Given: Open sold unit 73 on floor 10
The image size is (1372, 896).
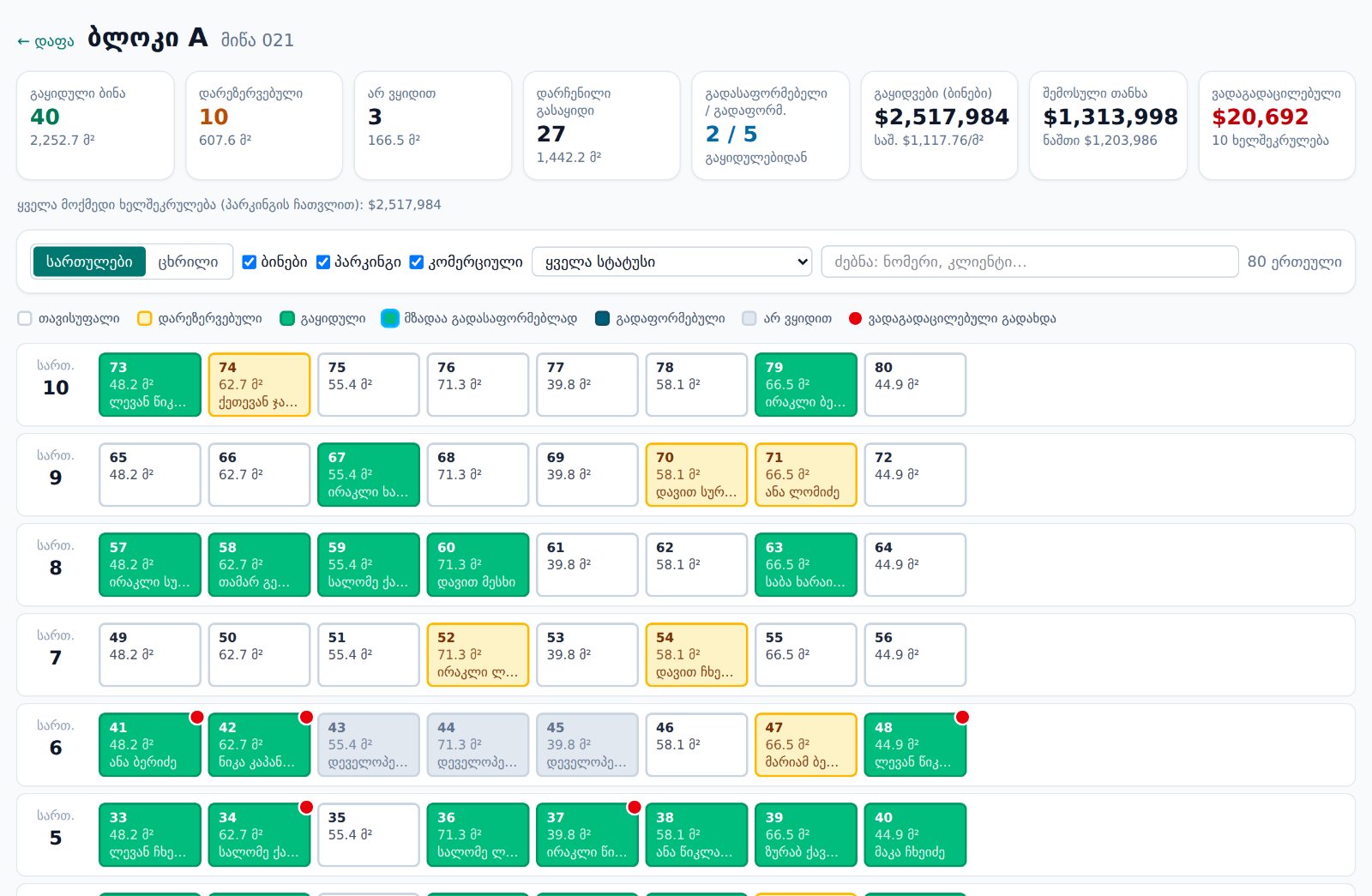Looking at the screenshot, I should 150,385.
